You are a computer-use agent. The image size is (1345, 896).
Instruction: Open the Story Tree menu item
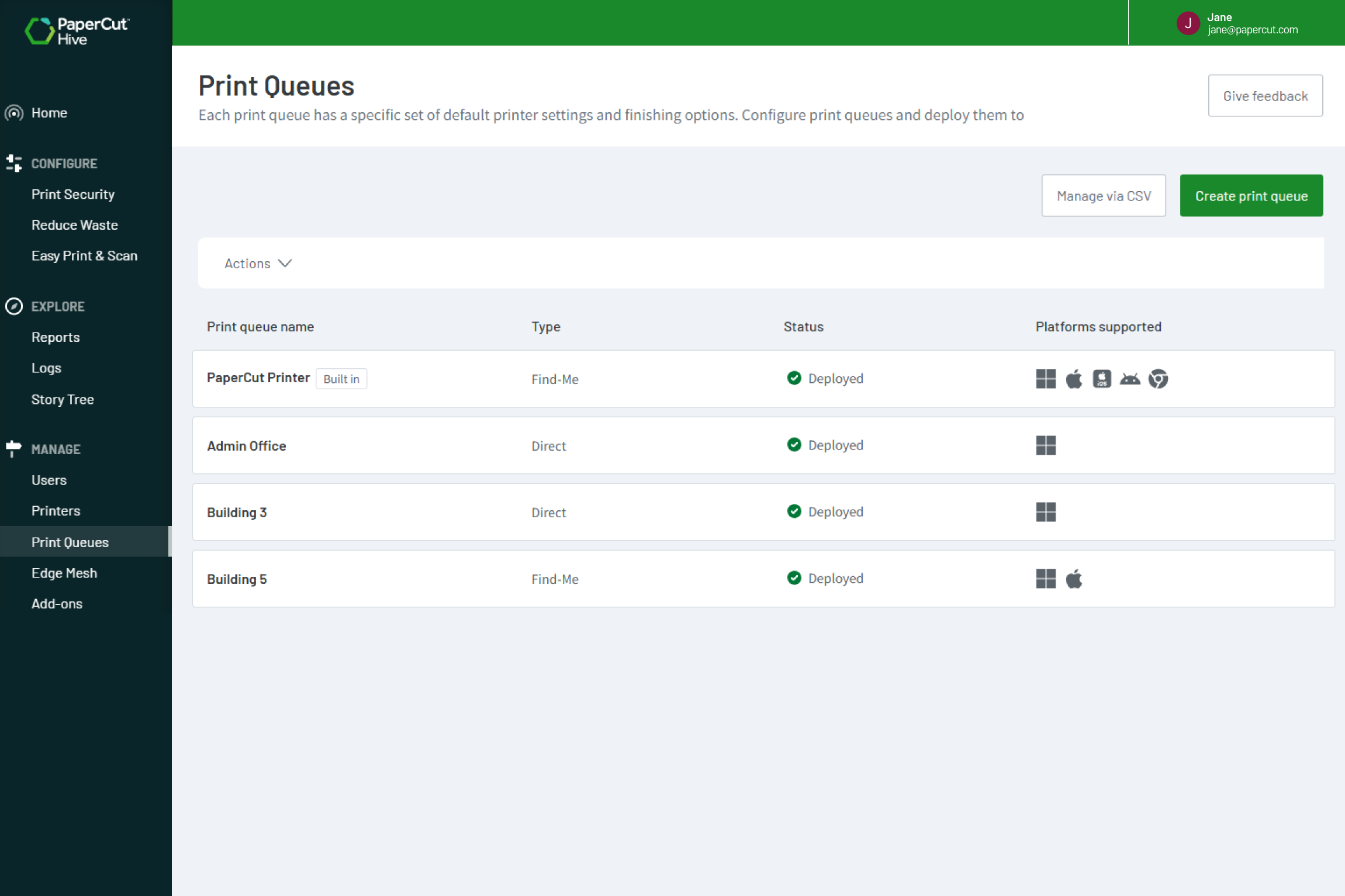pos(63,399)
